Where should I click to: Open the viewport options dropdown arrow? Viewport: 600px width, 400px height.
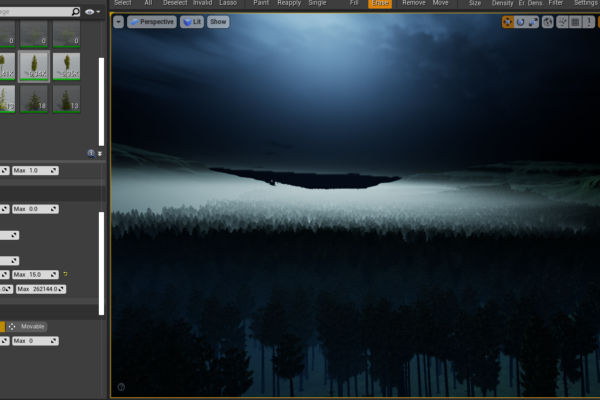pos(118,22)
